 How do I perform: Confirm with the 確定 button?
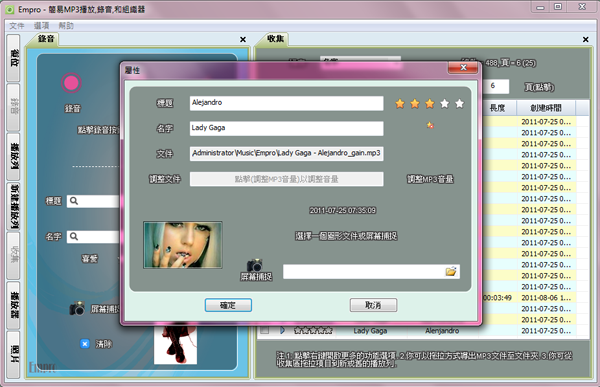[x=228, y=305]
